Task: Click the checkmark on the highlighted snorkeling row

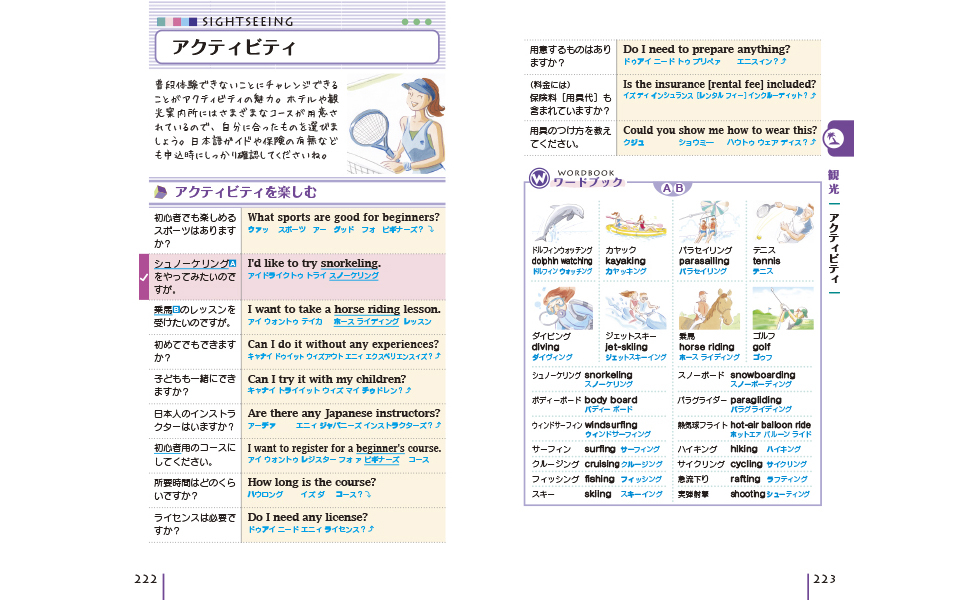Action: coord(144,277)
